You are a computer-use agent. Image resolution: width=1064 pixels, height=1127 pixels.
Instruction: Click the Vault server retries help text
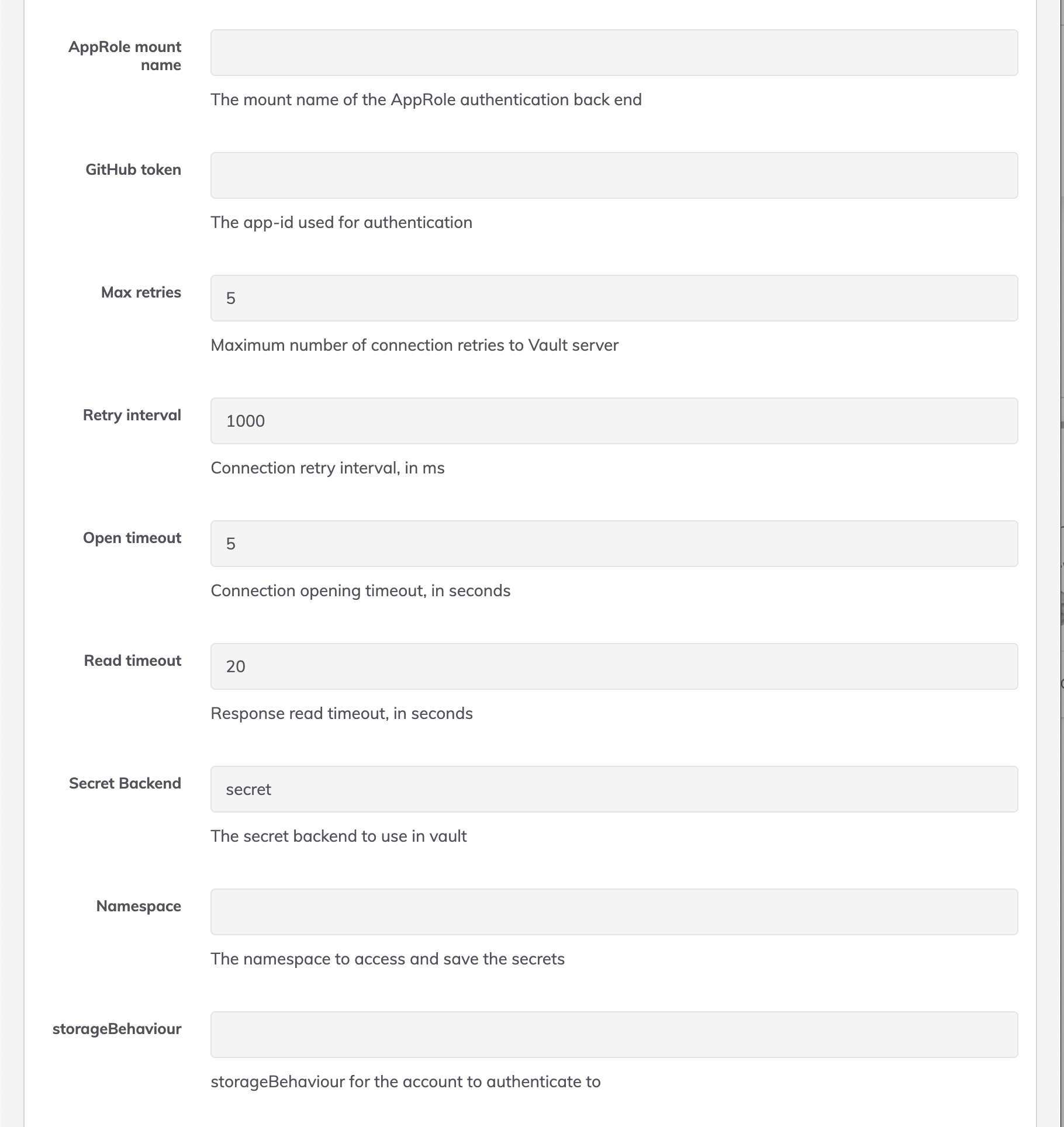point(414,345)
